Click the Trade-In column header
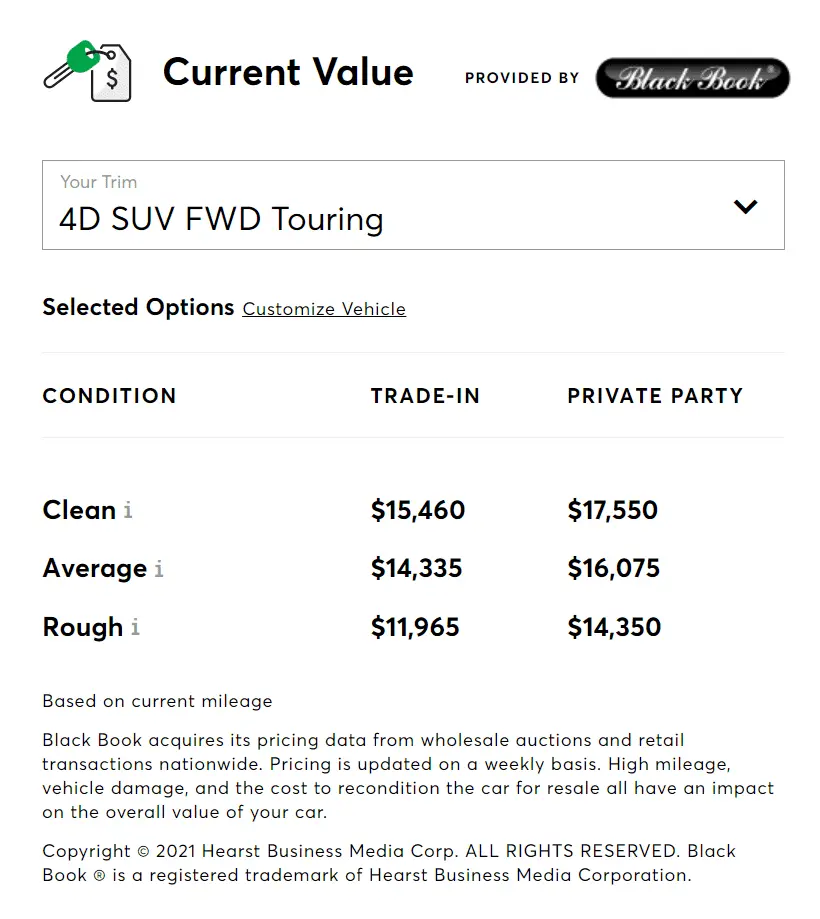 (x=425, y=396)
